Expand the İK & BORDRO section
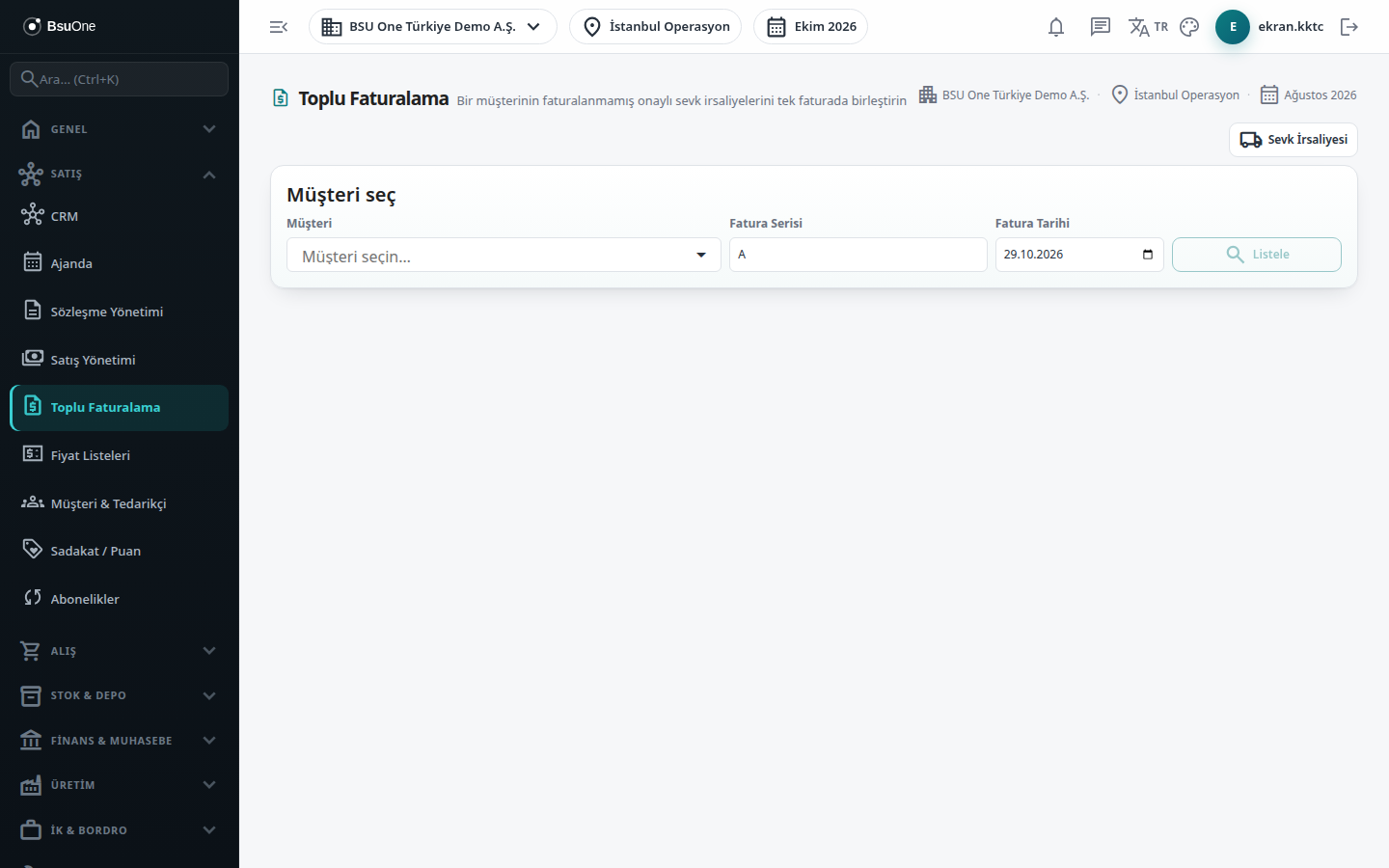The image size is (1389, 868). click(x=120, y=830)
